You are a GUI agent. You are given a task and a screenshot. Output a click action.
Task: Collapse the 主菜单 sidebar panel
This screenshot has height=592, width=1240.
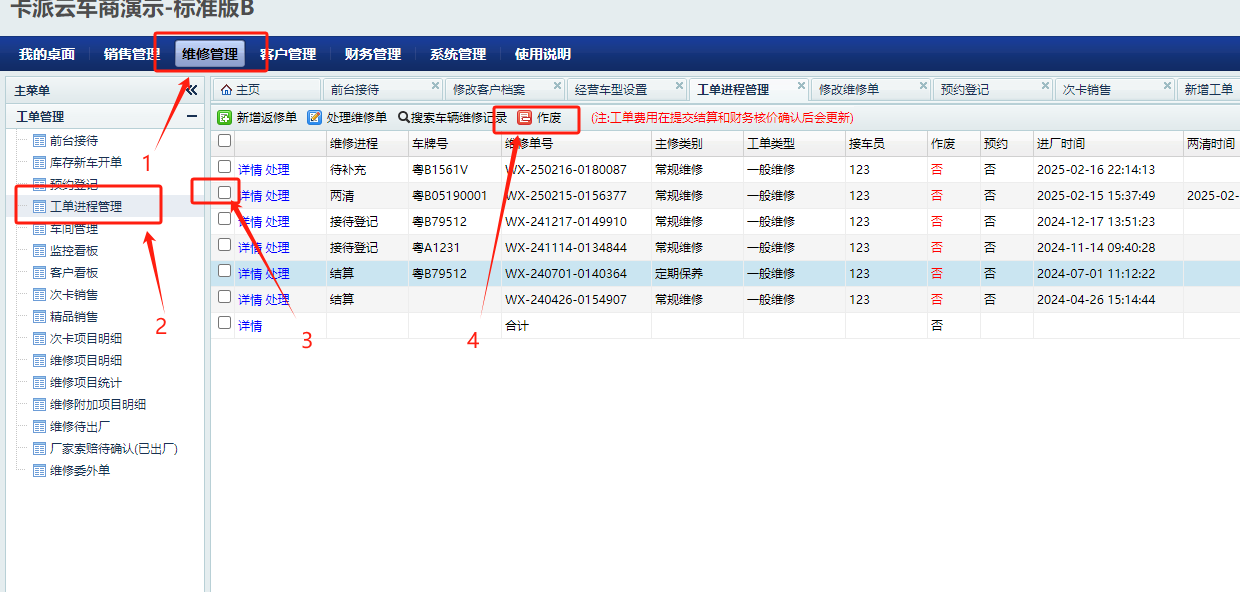[191, 90]
